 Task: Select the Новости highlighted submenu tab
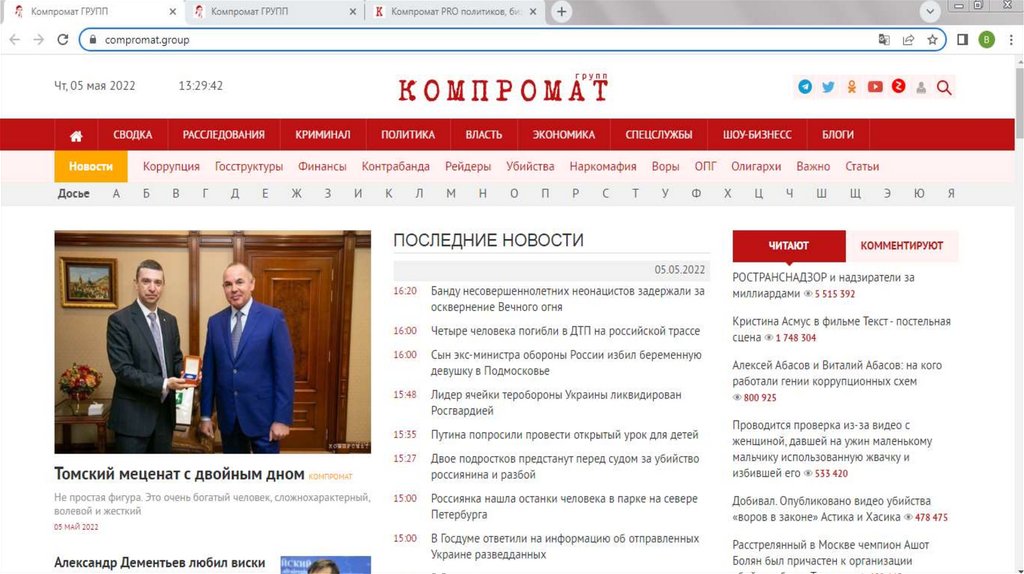coord(91,167)
